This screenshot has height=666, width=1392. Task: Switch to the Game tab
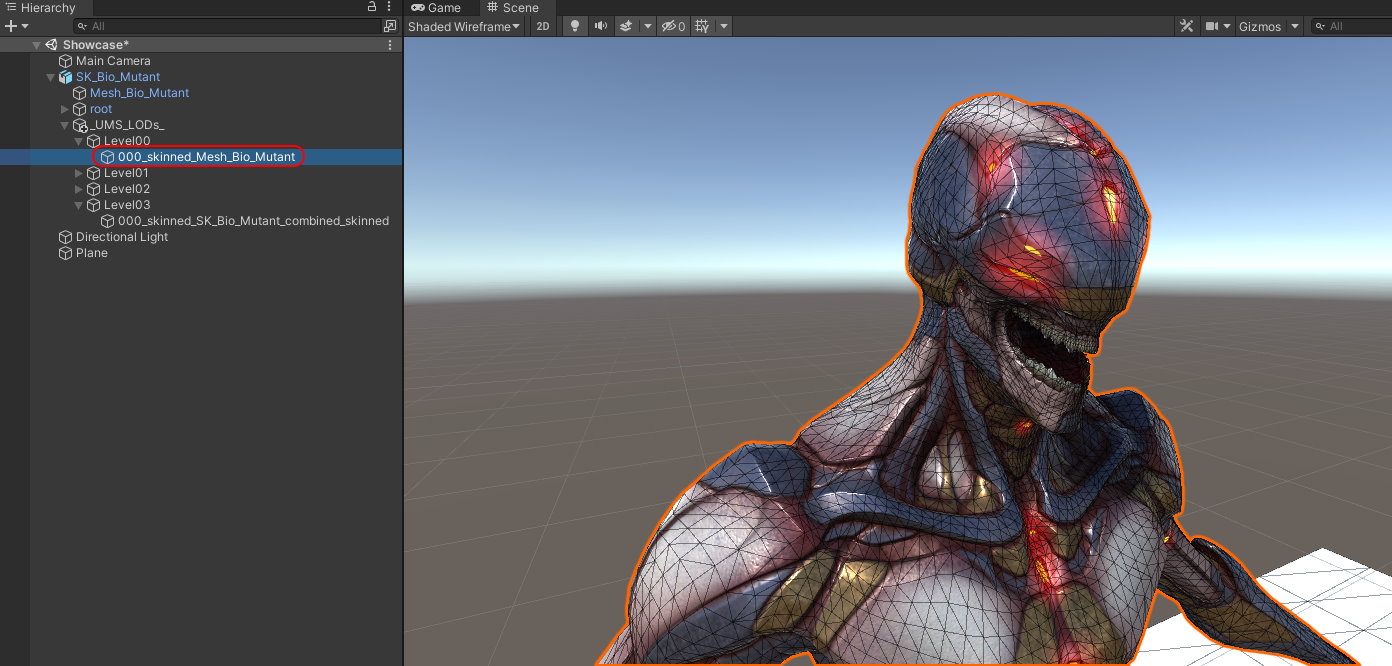(436, 7)
